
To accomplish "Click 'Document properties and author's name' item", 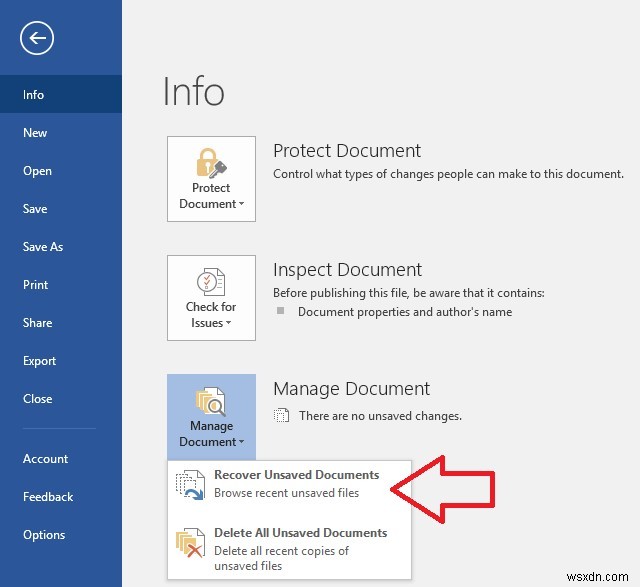I will click(405, 312).
